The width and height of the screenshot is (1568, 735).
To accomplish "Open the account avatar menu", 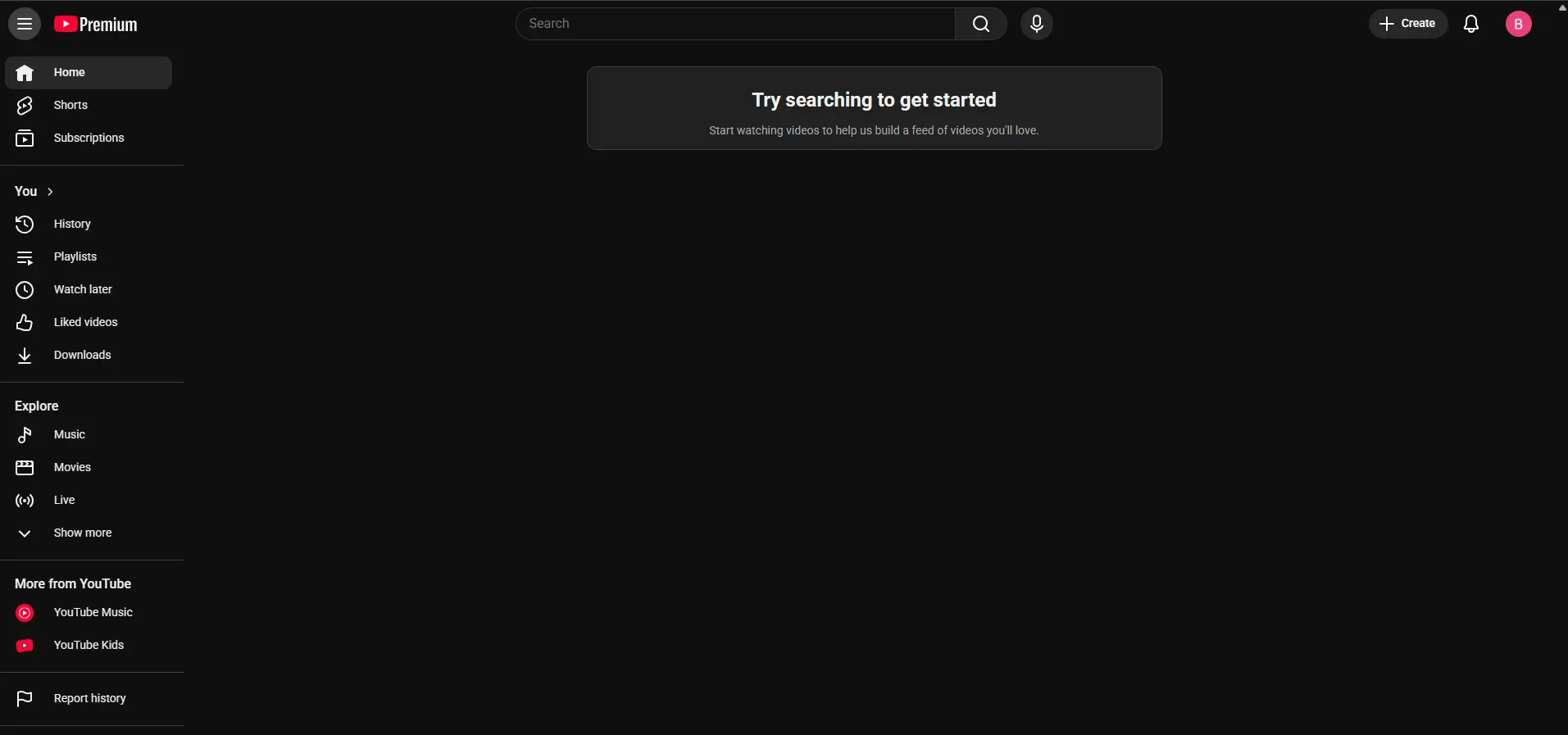I will (1518, 24).
